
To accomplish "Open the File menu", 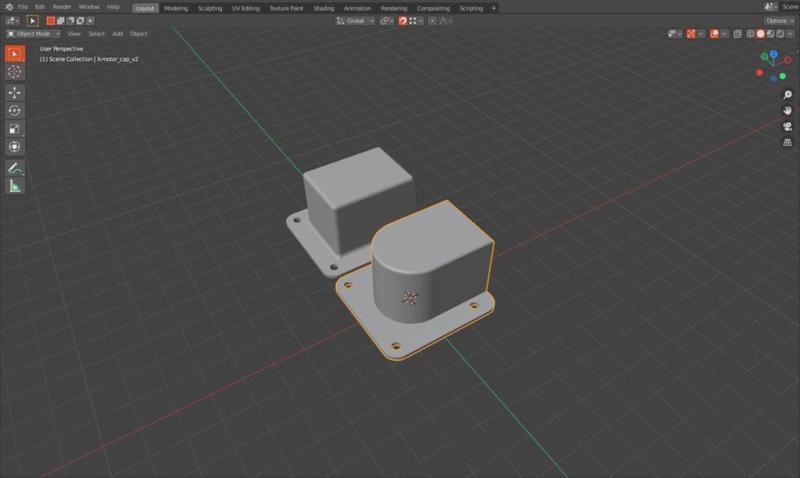I will (23, 7).
